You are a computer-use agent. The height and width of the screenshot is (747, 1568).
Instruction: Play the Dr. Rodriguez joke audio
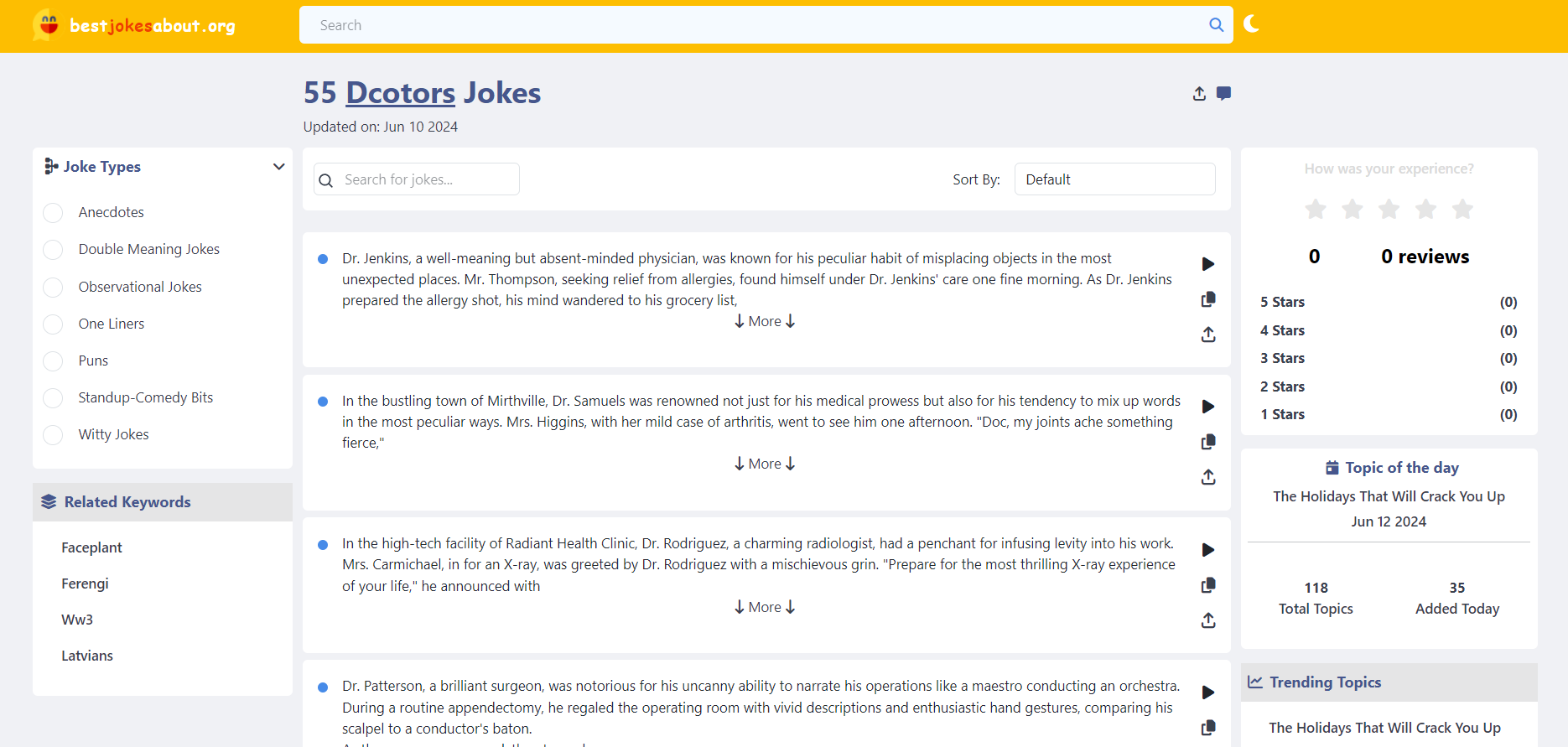click(1208, 550)
